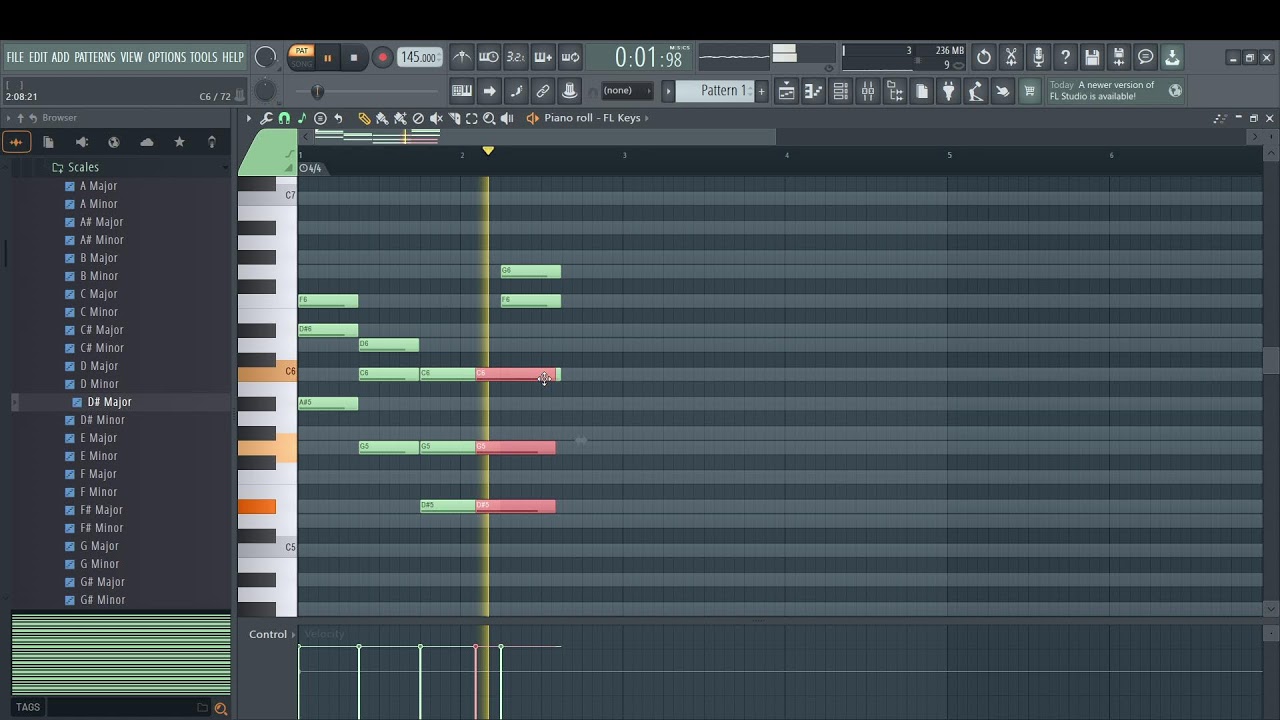Open the VIEW menu
The image size is (1280, 720).
point(132,57)
